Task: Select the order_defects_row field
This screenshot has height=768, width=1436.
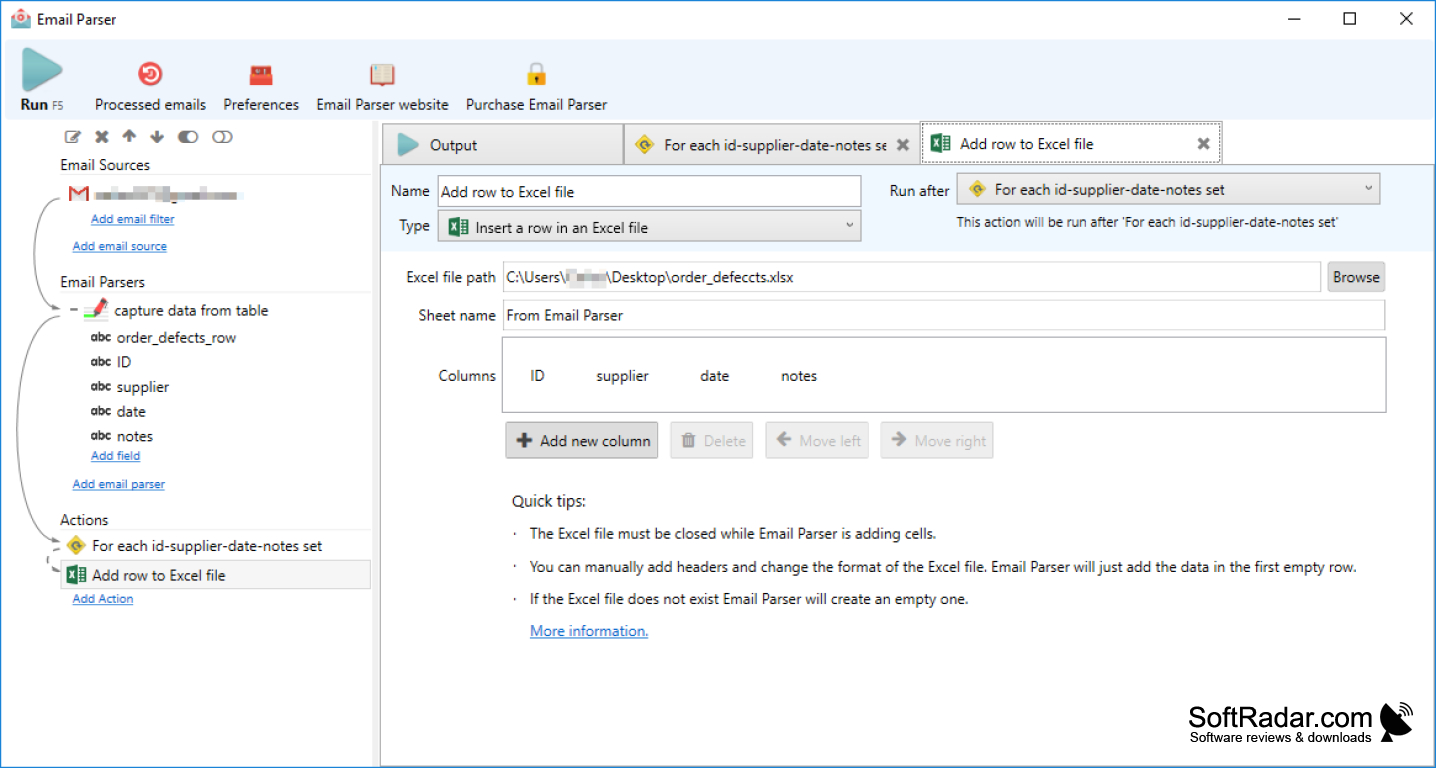Action: [x=176, y=337]
